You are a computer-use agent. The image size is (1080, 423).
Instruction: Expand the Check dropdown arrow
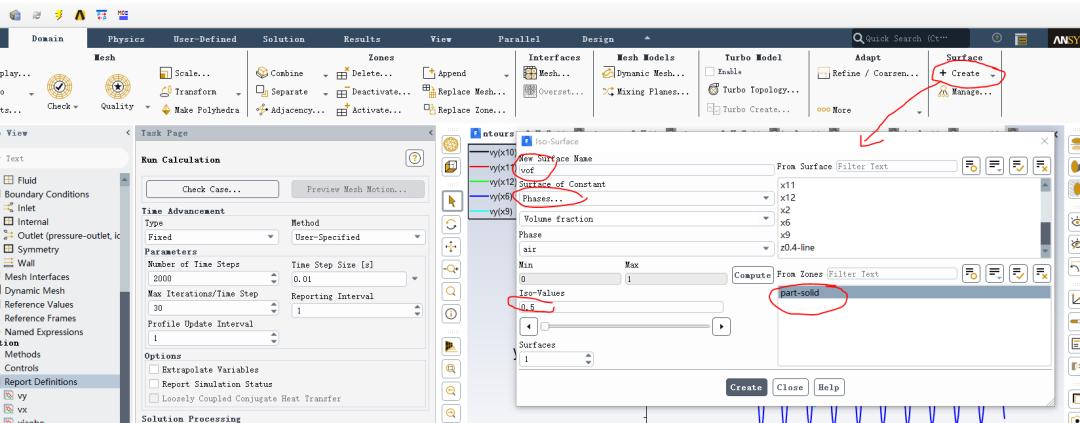[75, 107]
